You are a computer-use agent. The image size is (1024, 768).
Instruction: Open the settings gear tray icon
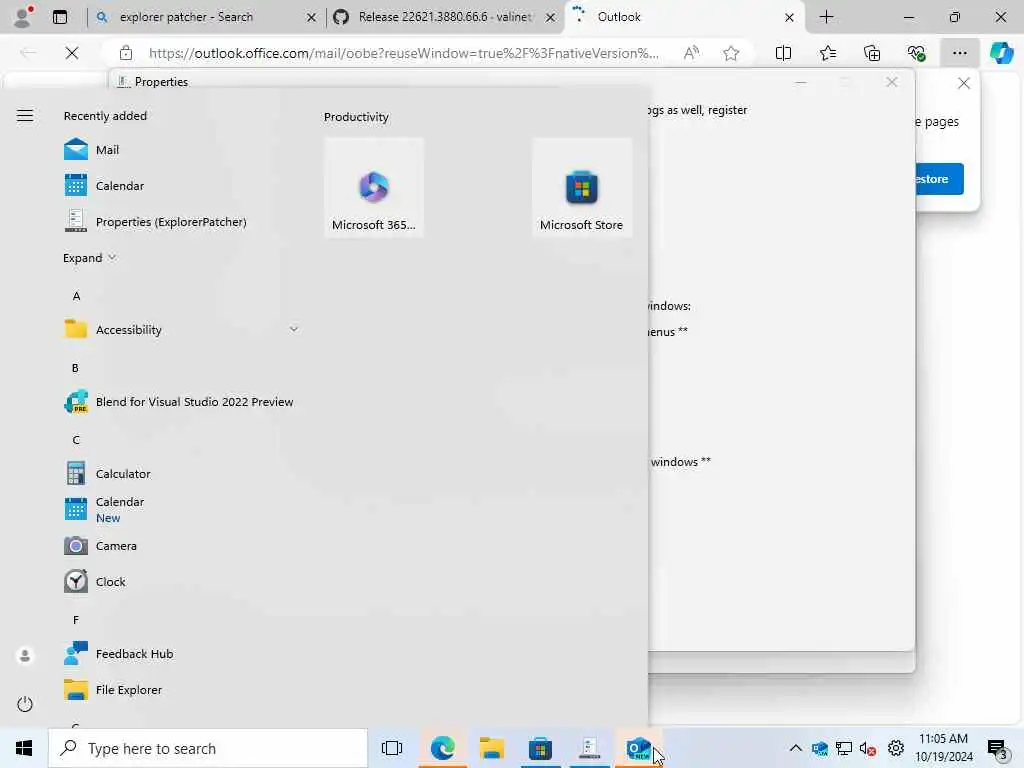pos(896,748)
